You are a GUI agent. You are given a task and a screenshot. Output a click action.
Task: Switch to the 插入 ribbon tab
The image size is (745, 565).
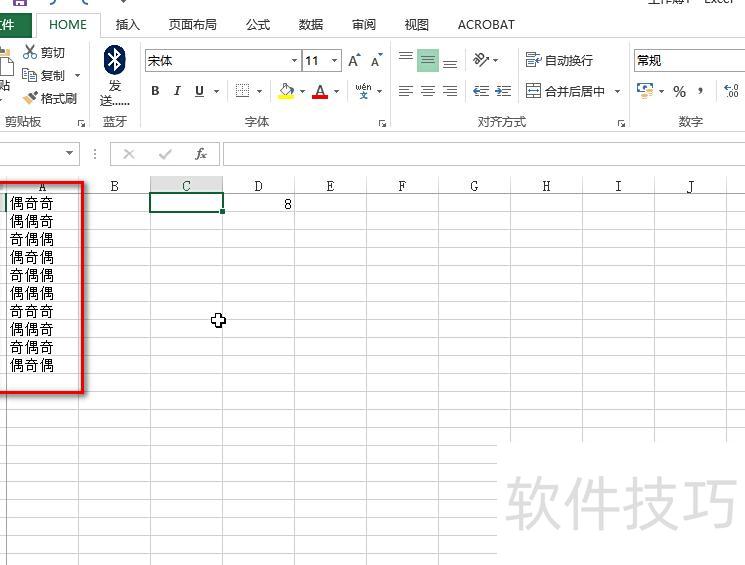(128, 25)
